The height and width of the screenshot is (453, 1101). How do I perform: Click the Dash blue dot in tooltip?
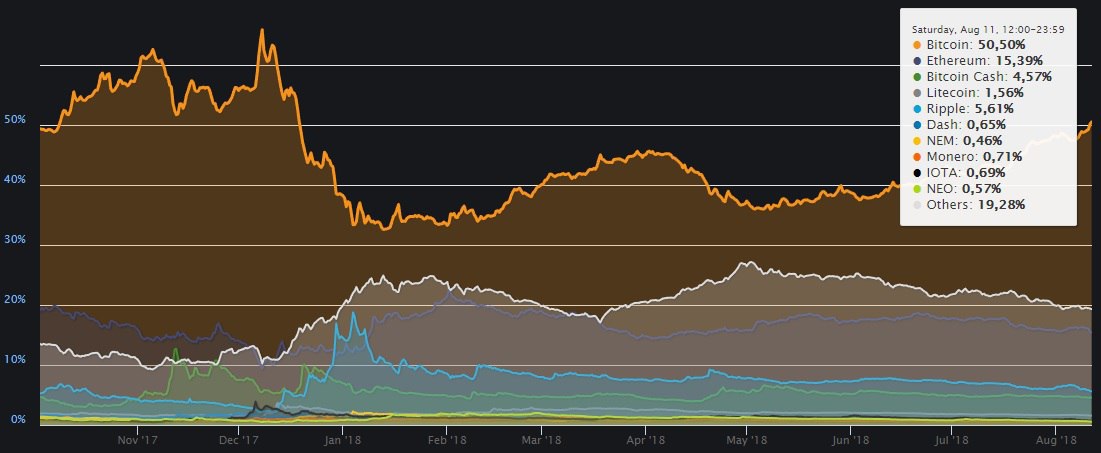pos(917,126)
